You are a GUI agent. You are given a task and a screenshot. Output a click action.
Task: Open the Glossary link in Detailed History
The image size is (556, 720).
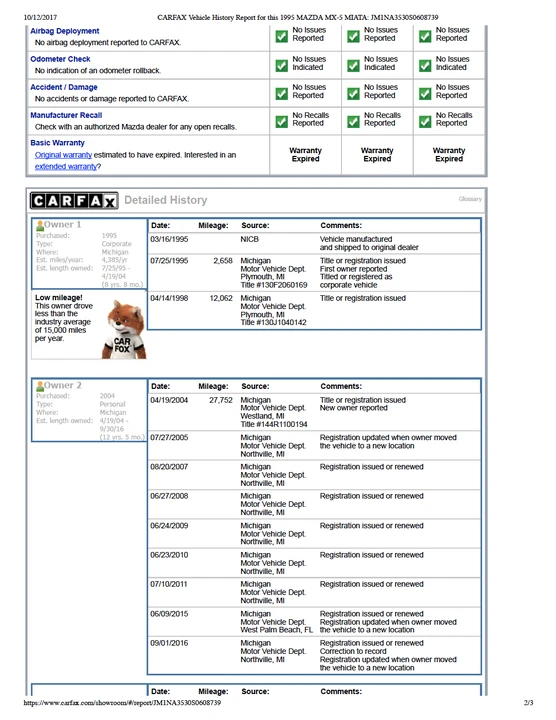(470, 199)
